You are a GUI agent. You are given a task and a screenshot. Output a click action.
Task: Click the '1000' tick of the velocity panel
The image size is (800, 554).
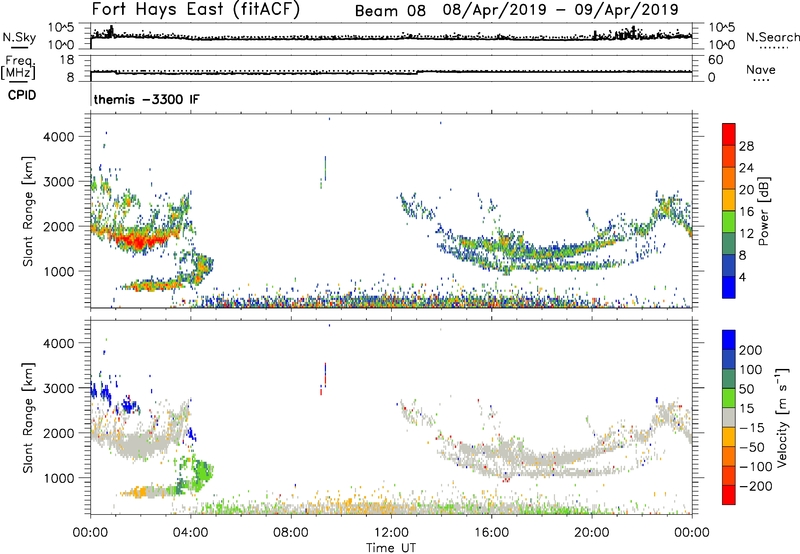pyautogui.click(x=58, y=478)
